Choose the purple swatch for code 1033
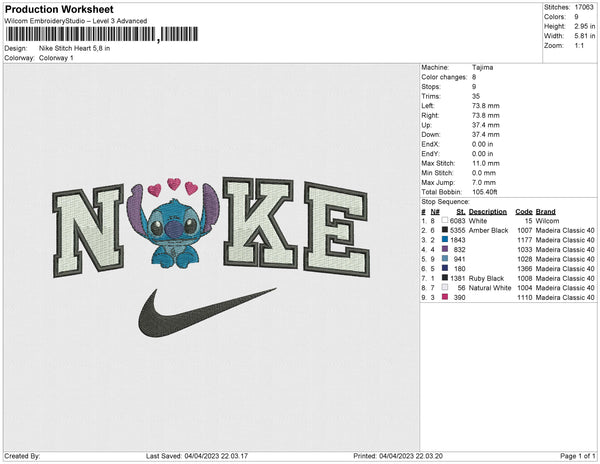 (x=445, y=249)
